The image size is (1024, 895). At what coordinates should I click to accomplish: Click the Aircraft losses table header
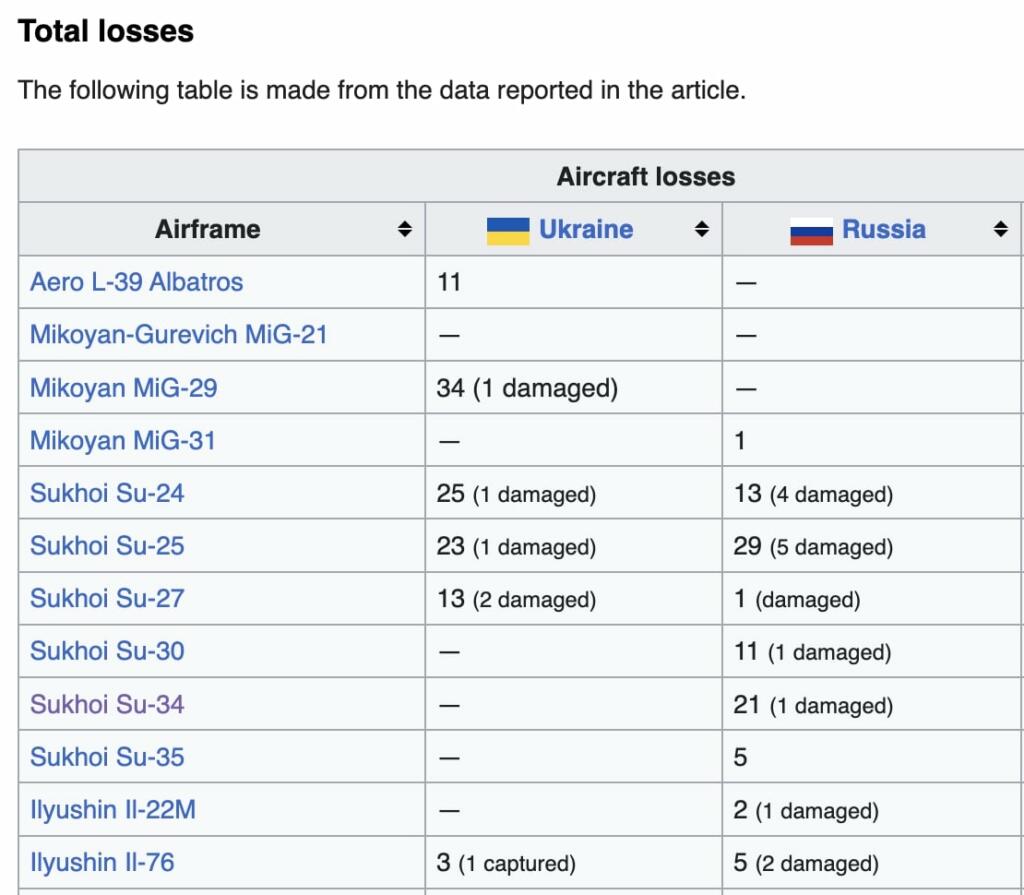click(645, 177)
